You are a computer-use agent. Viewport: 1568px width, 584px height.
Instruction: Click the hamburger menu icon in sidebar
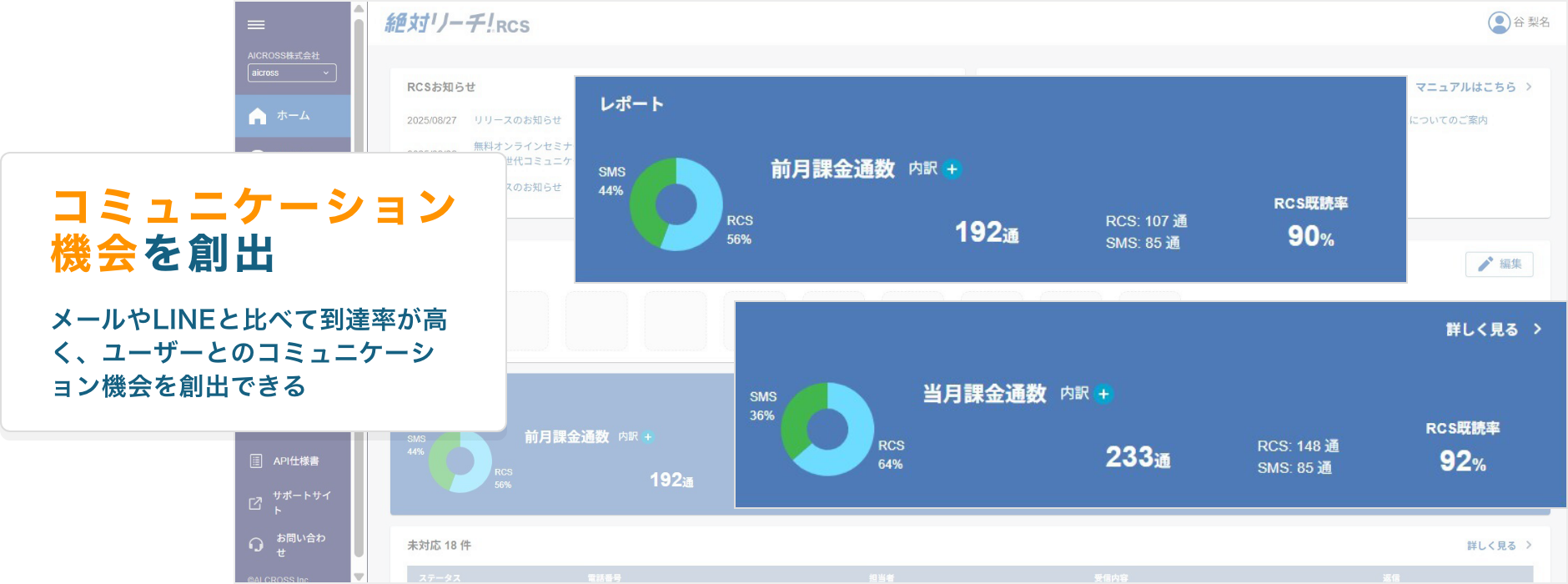[256, 25]
